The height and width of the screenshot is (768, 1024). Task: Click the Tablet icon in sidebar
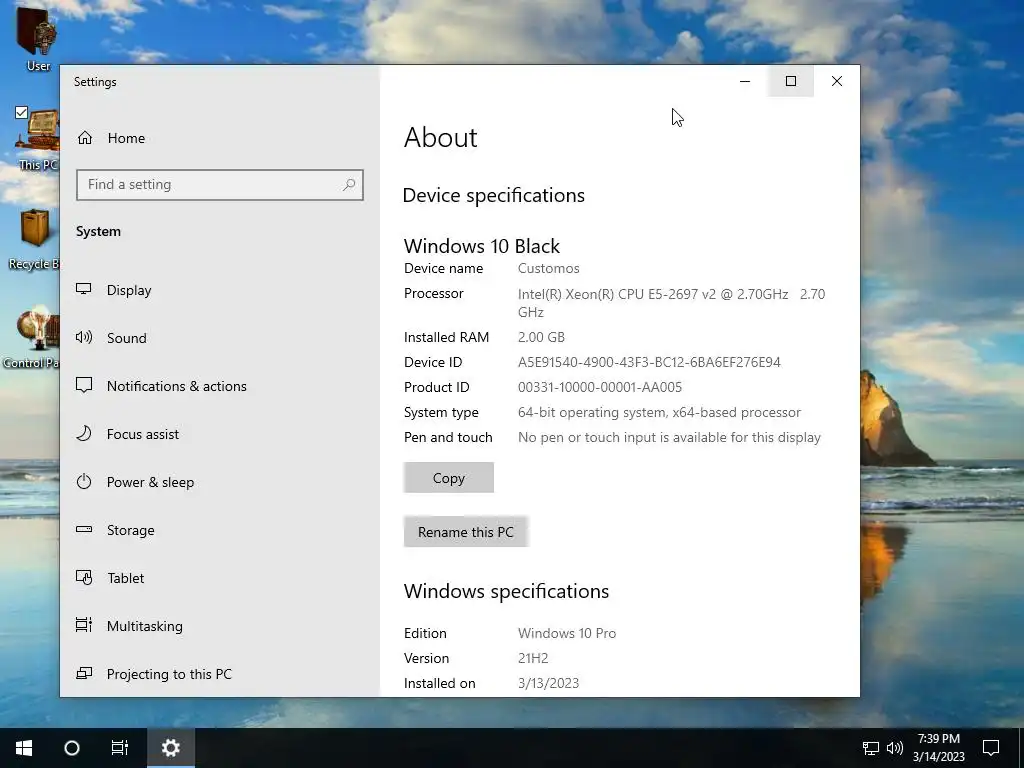coord(84,577)
